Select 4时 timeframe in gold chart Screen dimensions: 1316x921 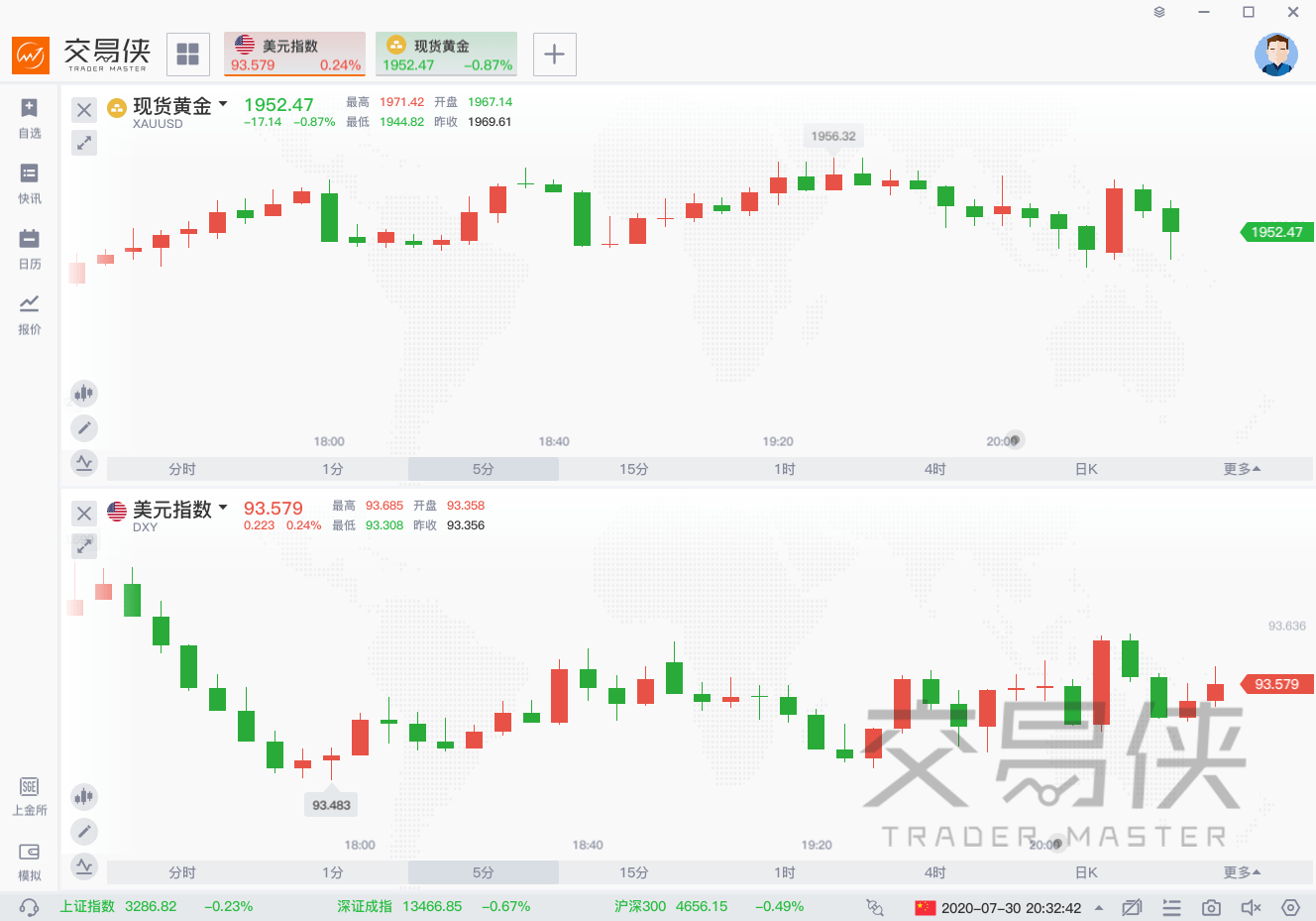tap(935, 469)
